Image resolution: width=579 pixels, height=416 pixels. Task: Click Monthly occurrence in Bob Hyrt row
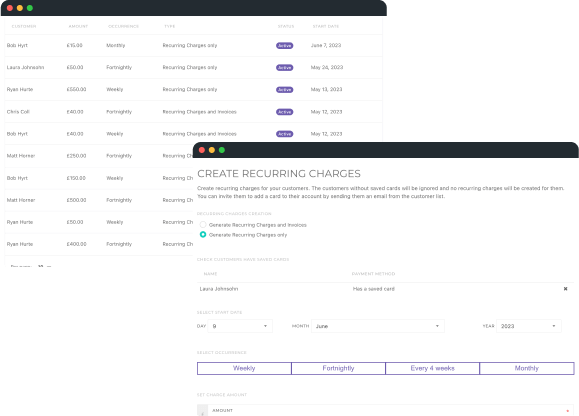click(116, 45)
